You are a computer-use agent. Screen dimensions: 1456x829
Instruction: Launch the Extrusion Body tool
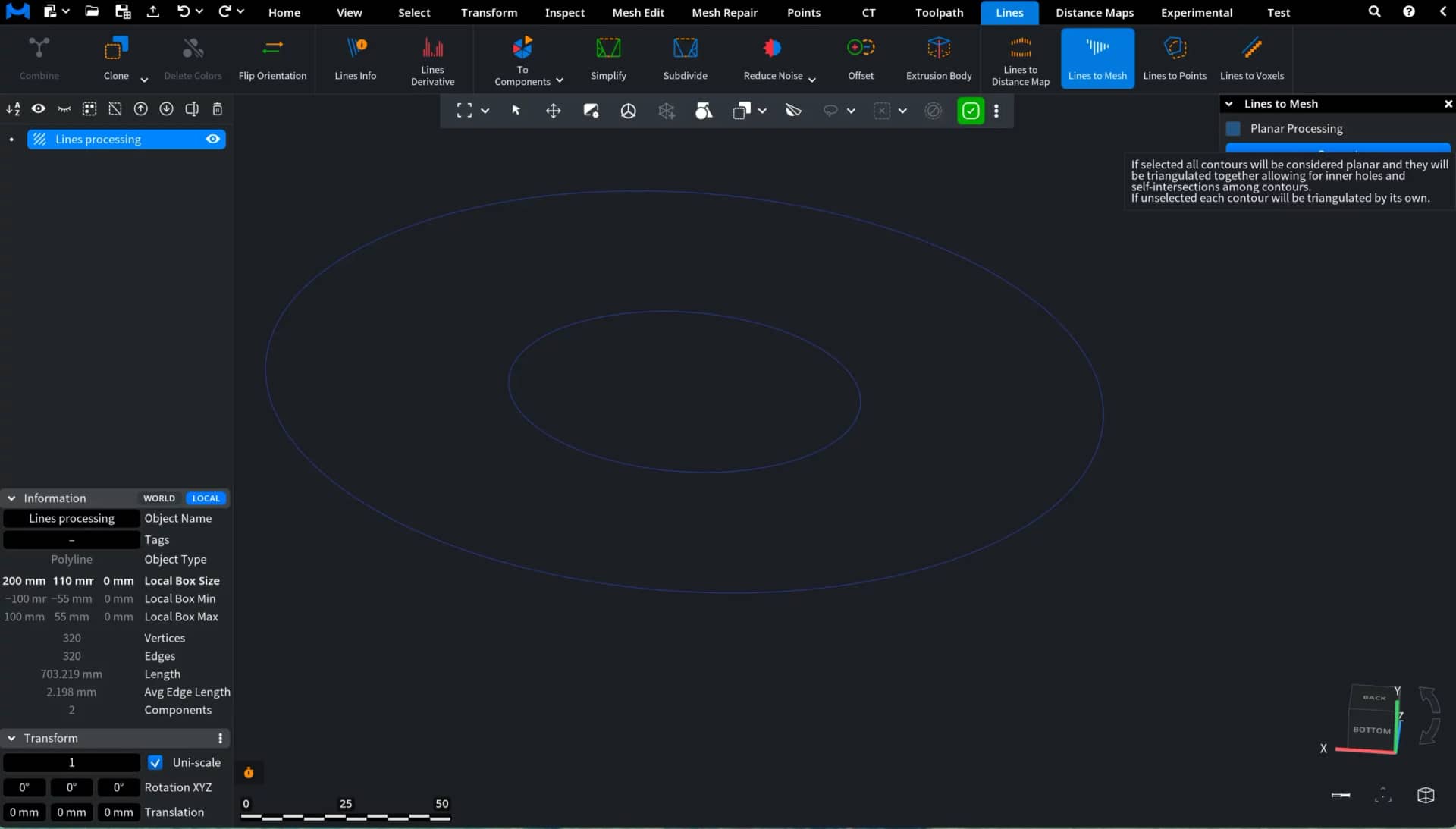pyautogui.click(x=939, y=58)
